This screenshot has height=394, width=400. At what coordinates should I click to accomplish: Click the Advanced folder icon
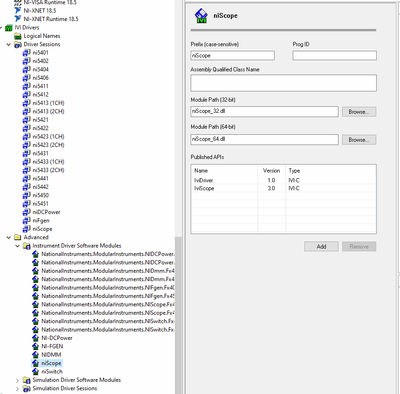coord(18,237)
